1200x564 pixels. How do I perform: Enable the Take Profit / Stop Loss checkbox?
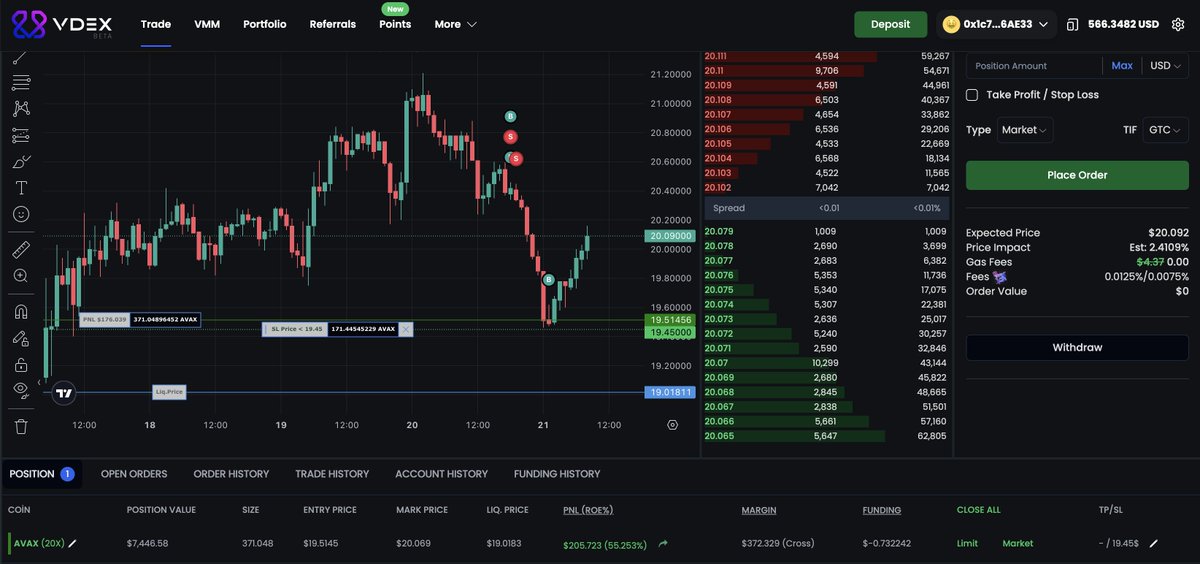(972, 95)
